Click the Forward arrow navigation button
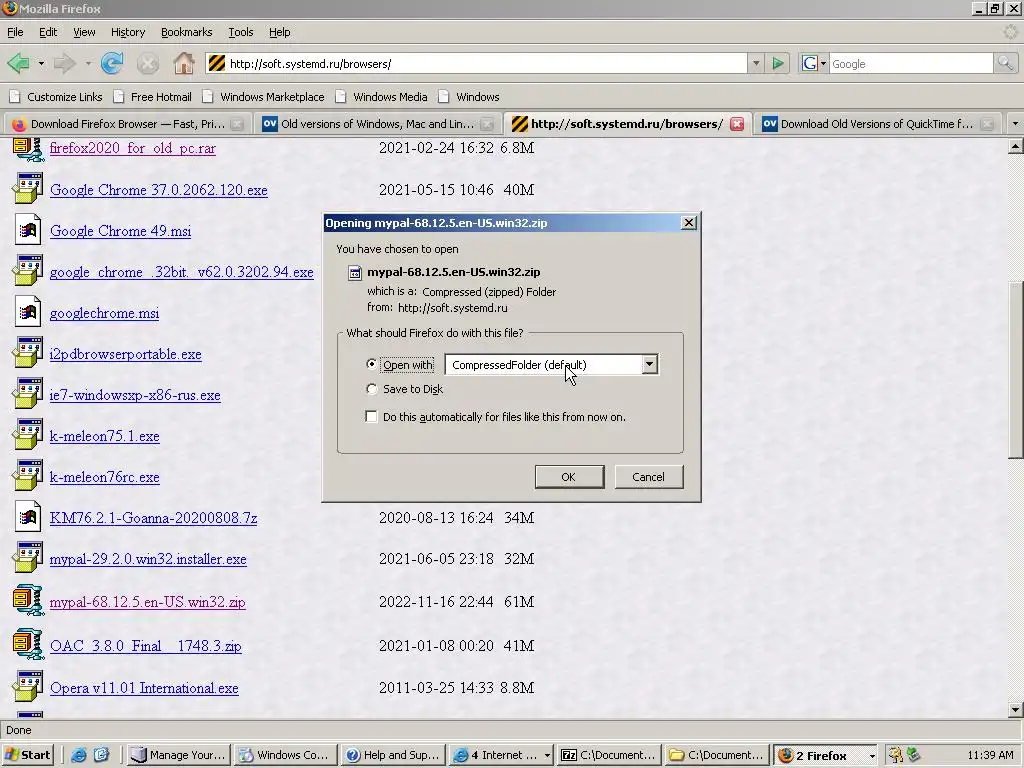 pos(64,63)
